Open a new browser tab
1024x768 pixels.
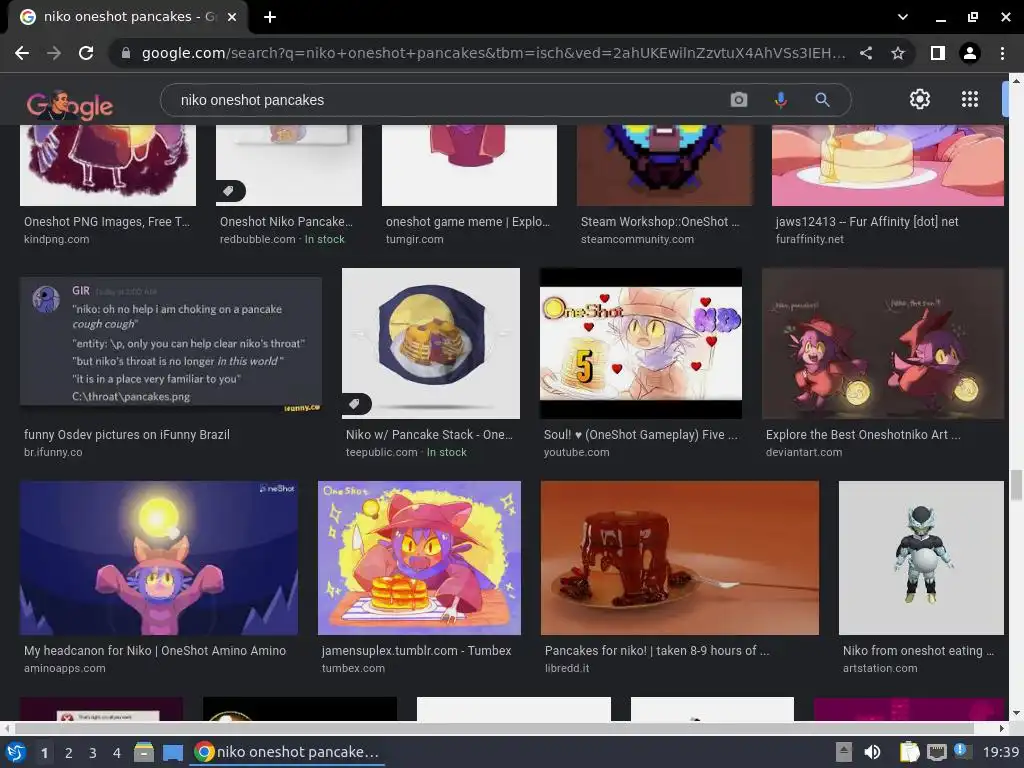[x=270, y=17]
